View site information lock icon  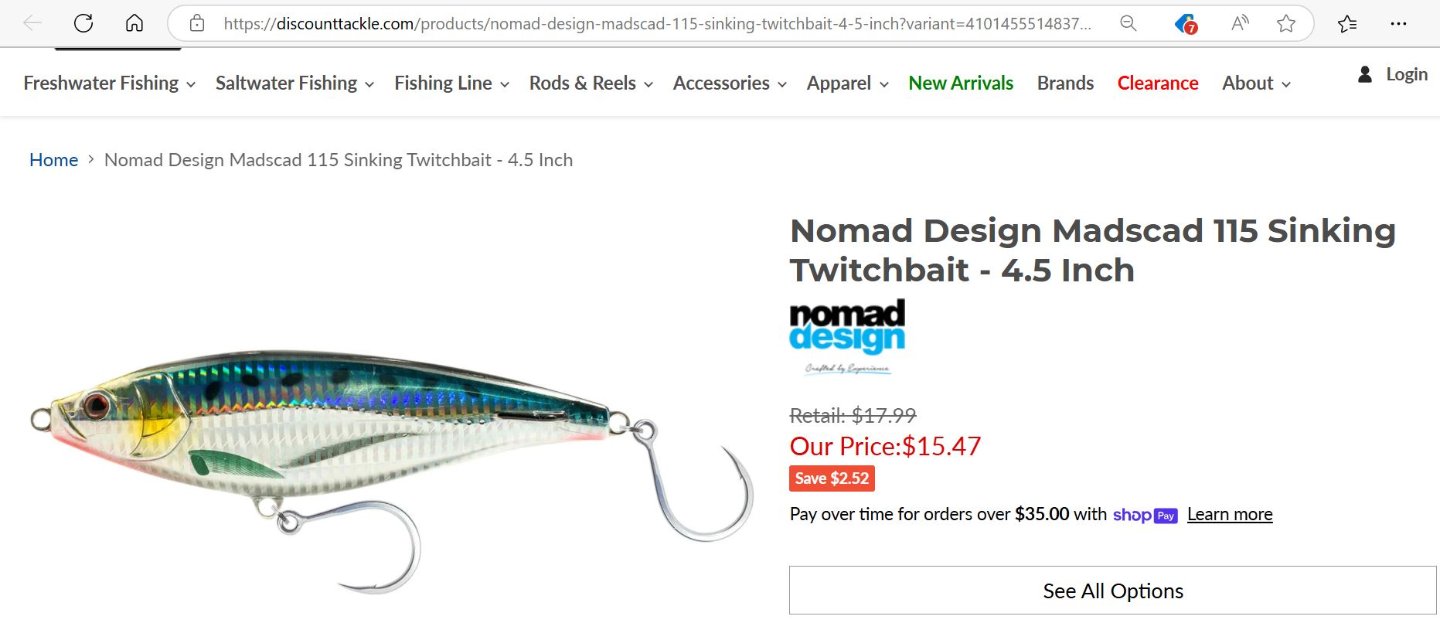tap(197, 23)
